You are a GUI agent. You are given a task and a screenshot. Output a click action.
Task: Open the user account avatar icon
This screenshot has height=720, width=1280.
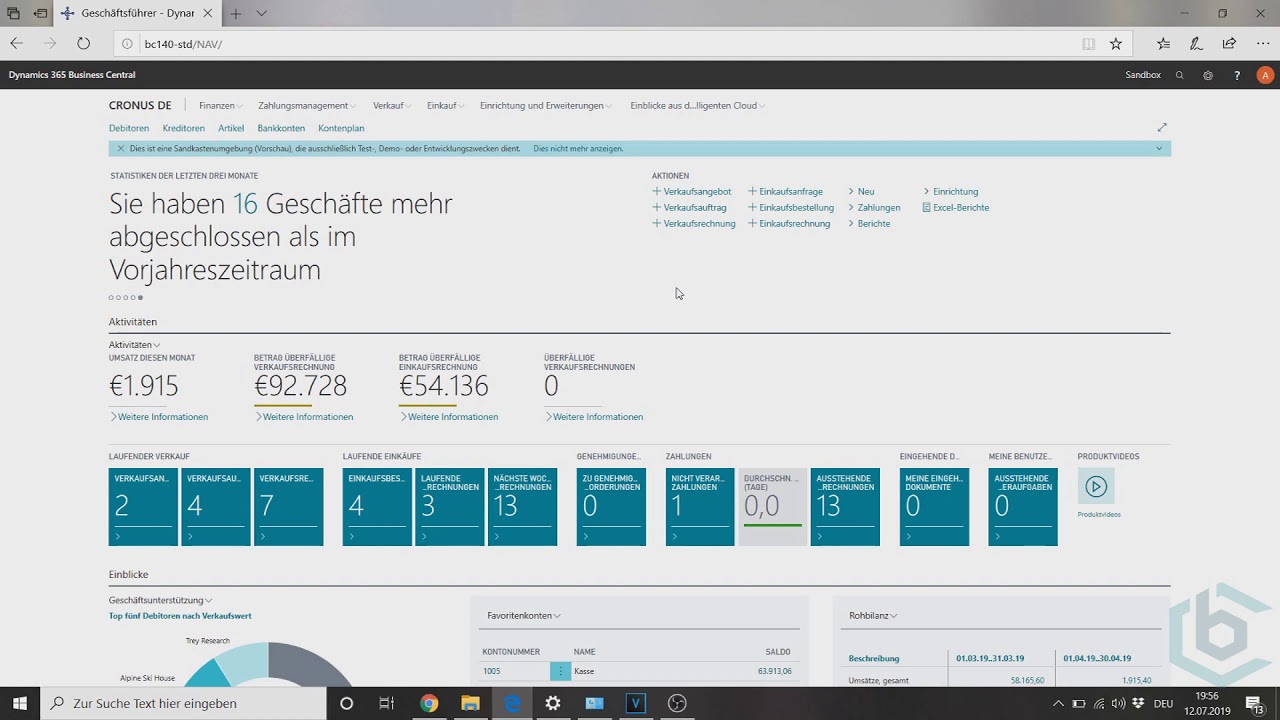(1266, 75)
